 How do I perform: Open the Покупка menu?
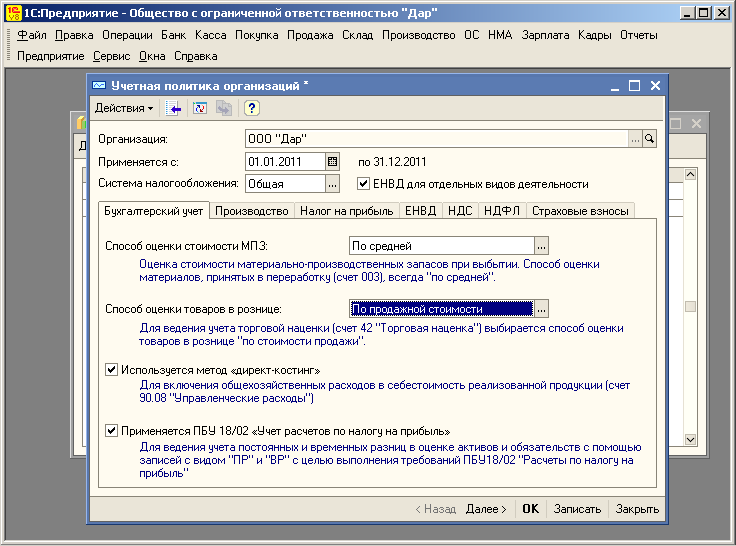[257, 35]
